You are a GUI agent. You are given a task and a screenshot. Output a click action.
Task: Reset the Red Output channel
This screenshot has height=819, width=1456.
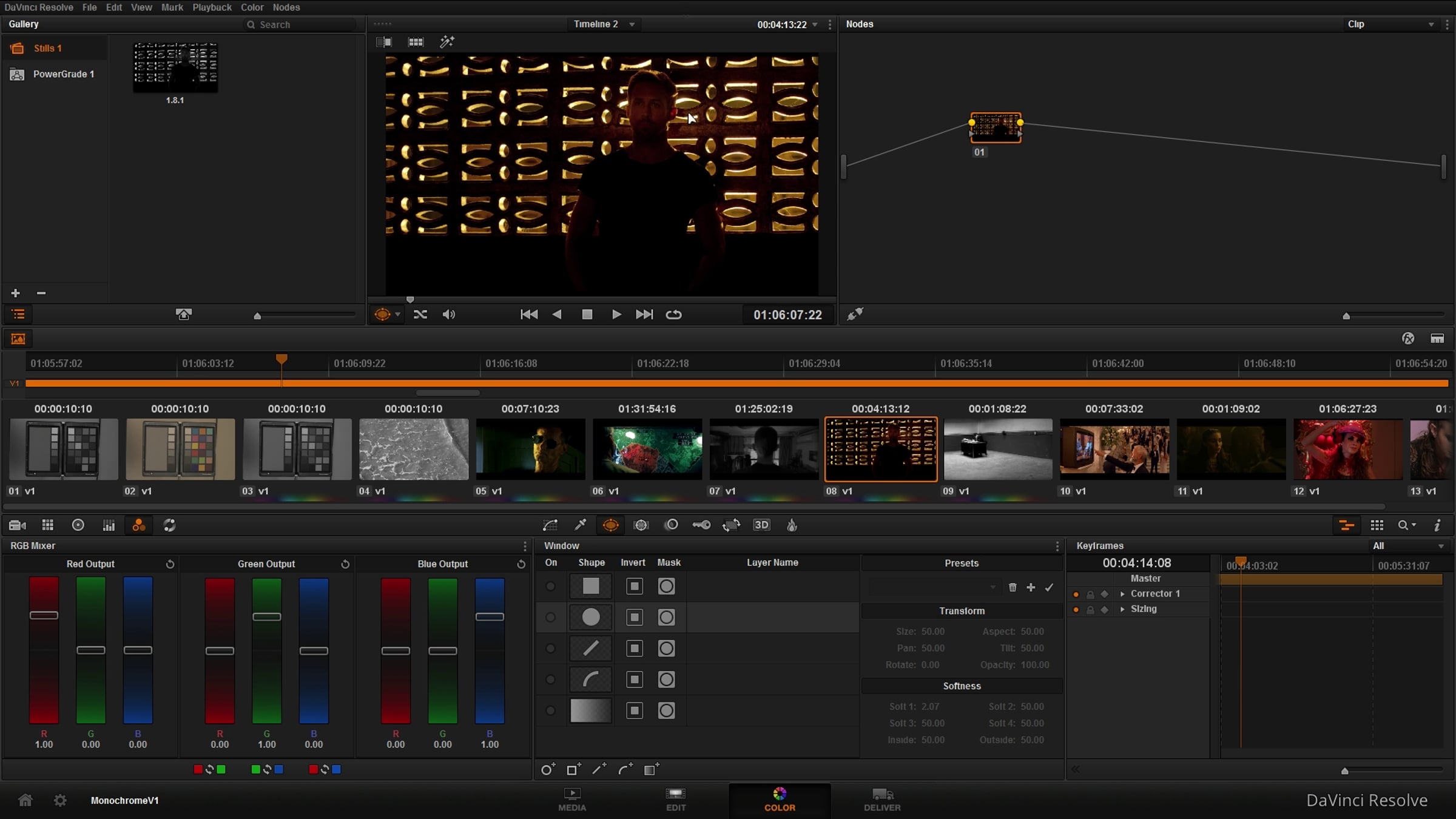click(170, 564)
